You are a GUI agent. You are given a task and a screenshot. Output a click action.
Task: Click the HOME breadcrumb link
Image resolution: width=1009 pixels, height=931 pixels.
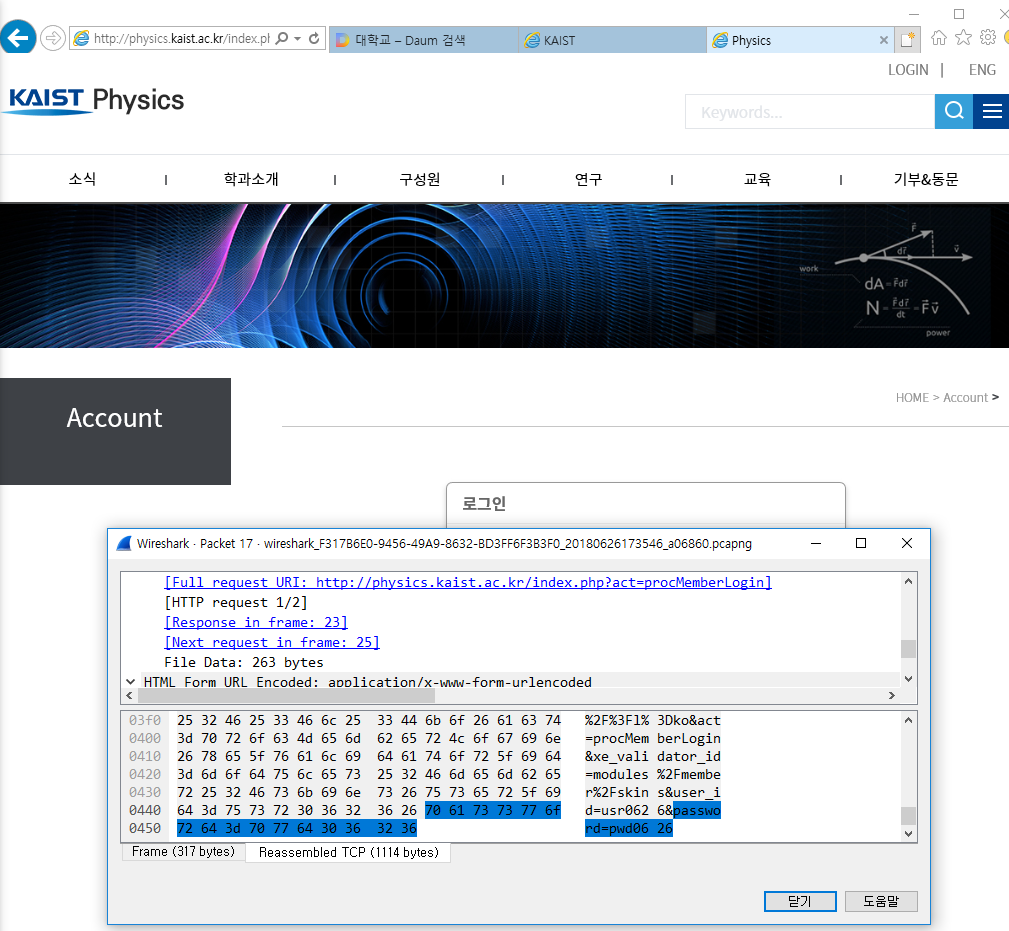click(912, 398)
